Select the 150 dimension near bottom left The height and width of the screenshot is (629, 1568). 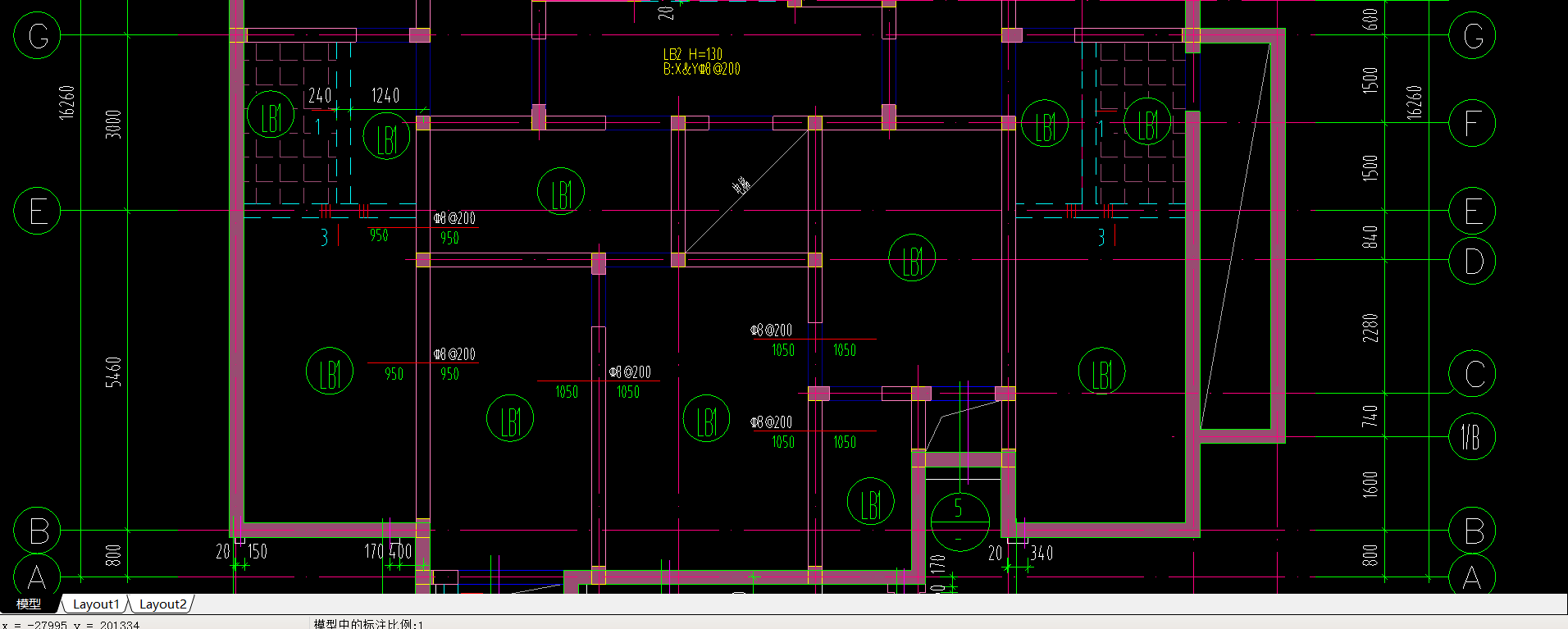click(258, 552)
